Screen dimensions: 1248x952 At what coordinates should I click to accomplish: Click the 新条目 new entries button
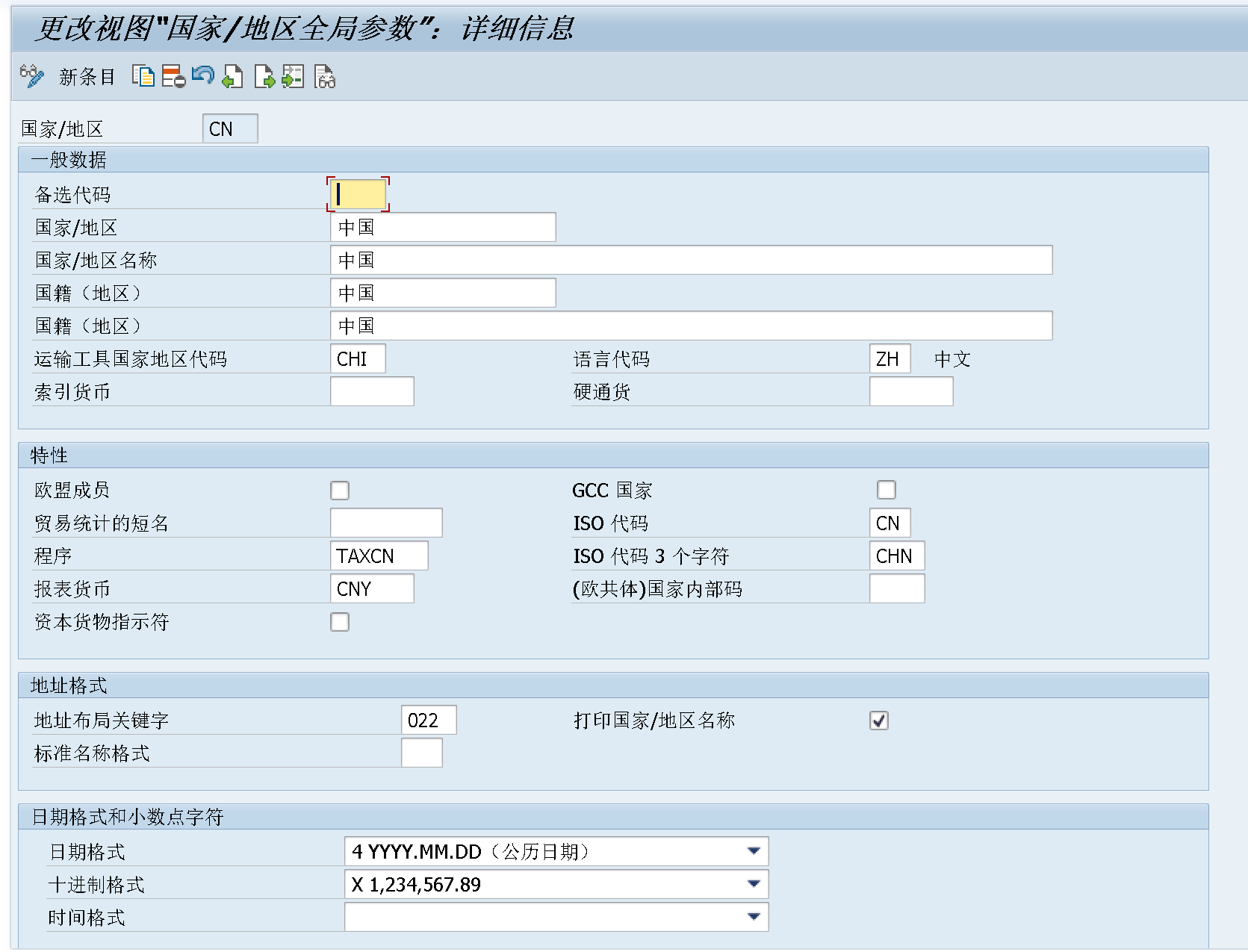[x=87, y=77]
